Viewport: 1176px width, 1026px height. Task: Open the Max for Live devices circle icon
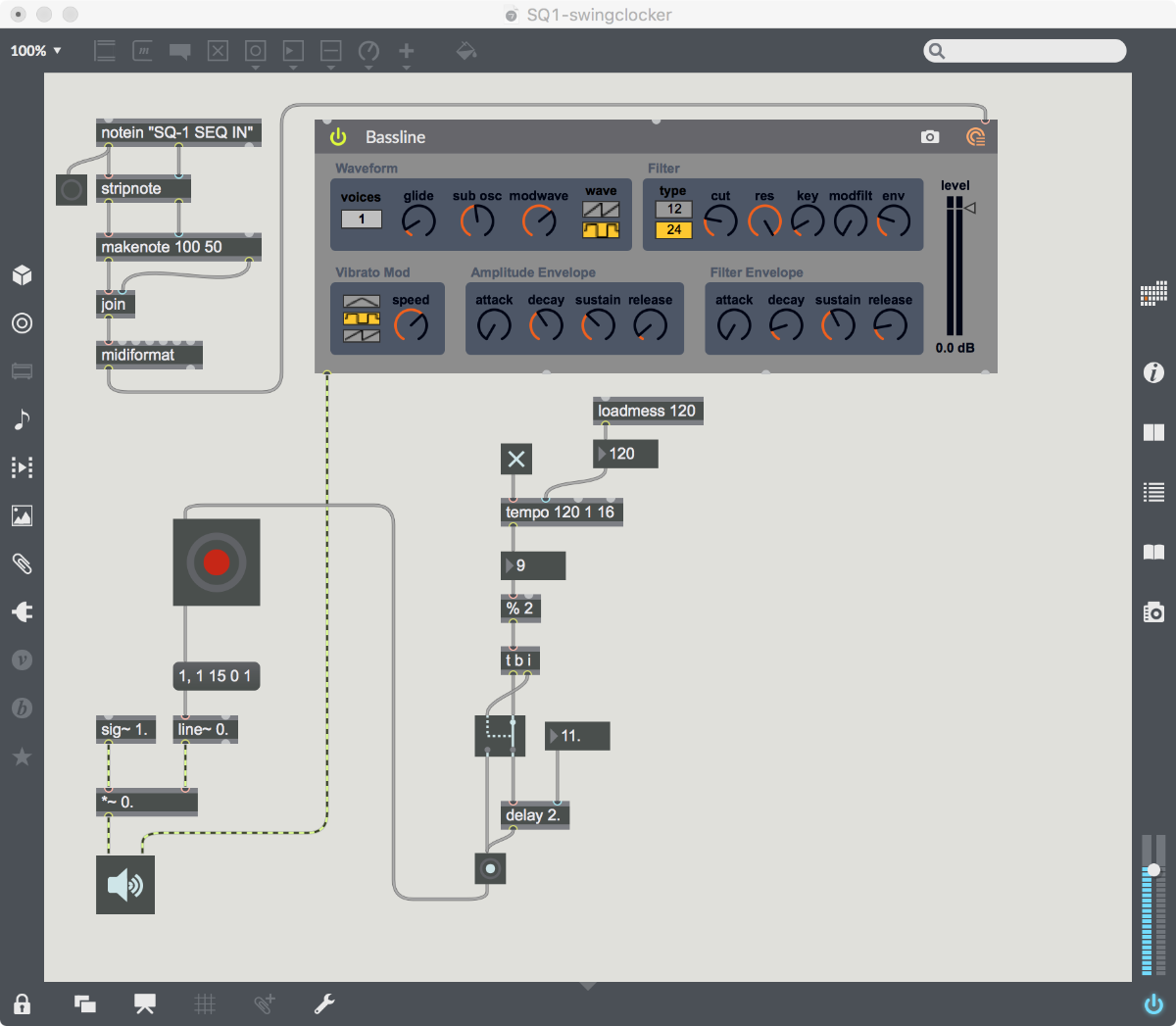(22, 323)
